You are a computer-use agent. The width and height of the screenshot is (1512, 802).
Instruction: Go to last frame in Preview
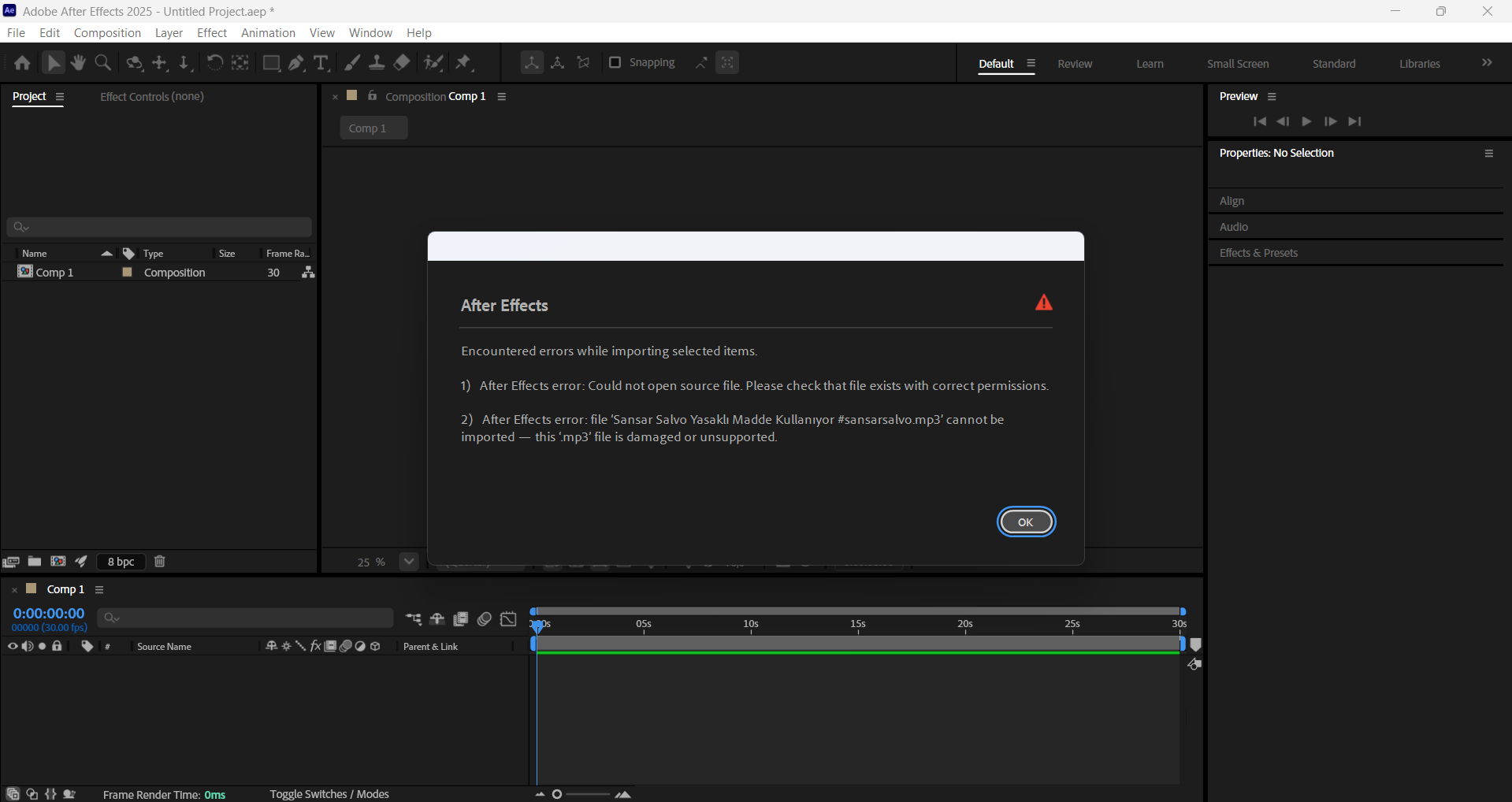[x=1354, y=121]
